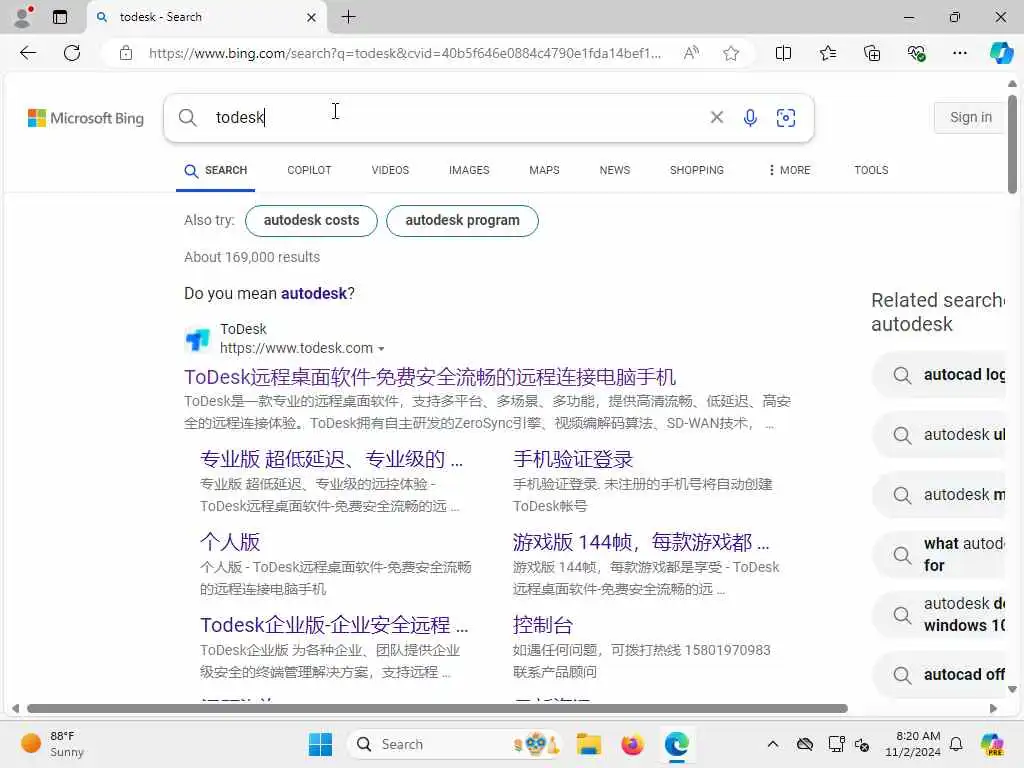Switch to the NEWS tab

tap(615, 170)
